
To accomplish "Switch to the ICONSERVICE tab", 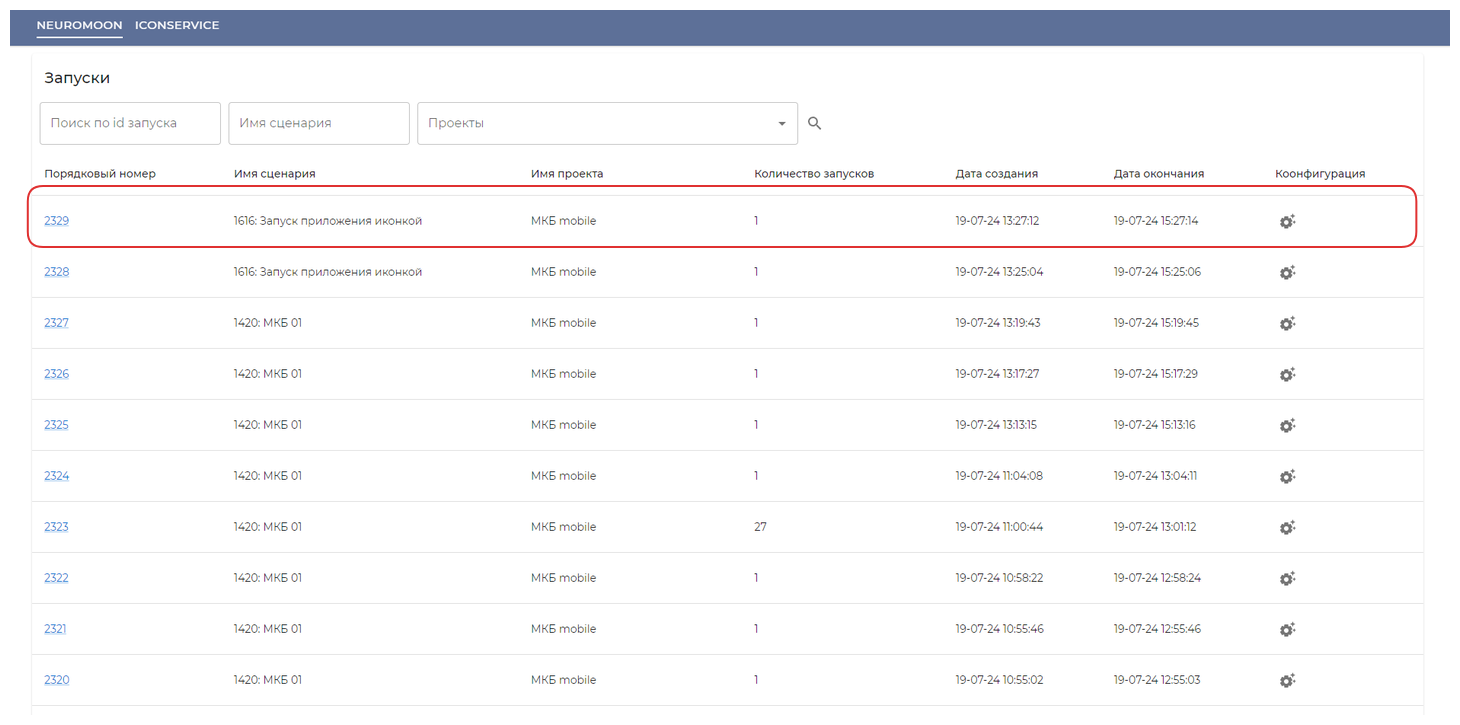I will 177,25.
